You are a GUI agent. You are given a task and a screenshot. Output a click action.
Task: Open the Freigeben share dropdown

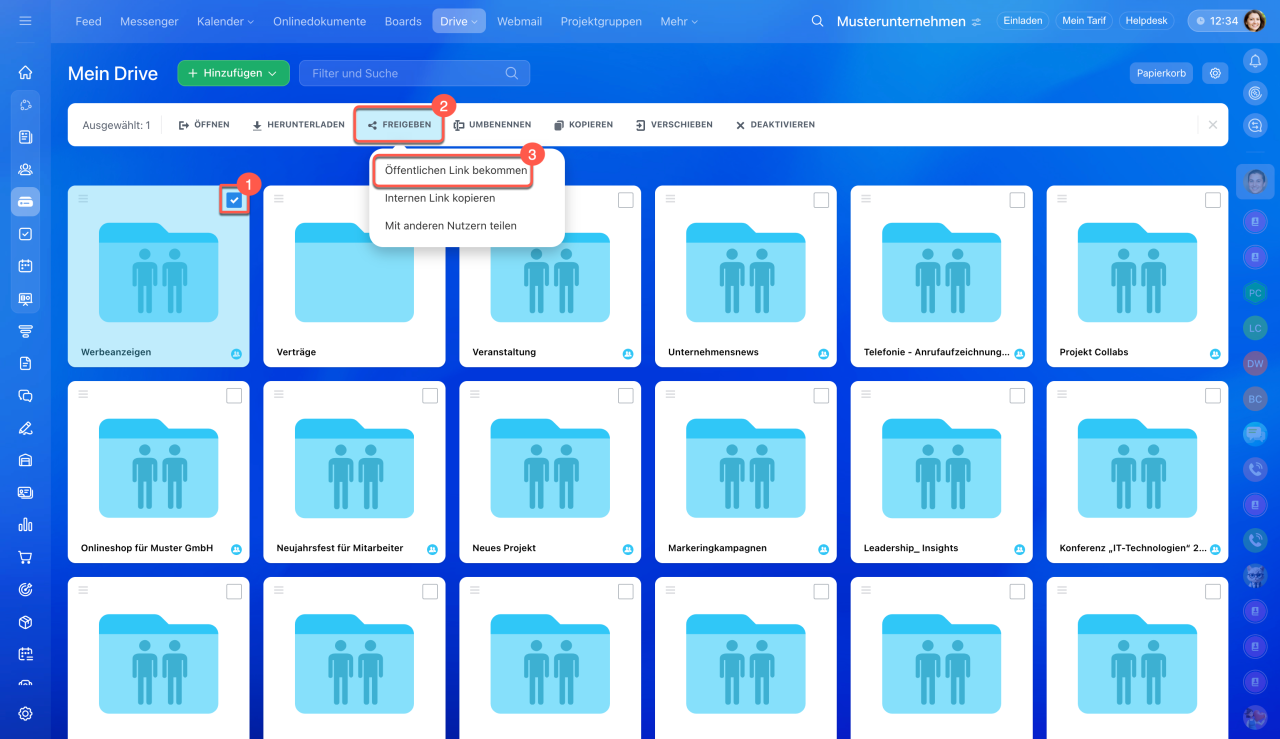399,125
